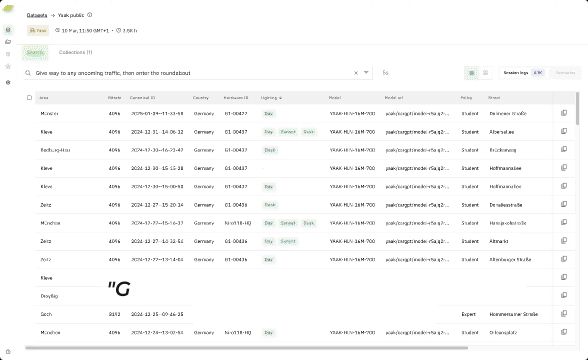Click the Street column header

pyautogui.click(x=494, y=98)
